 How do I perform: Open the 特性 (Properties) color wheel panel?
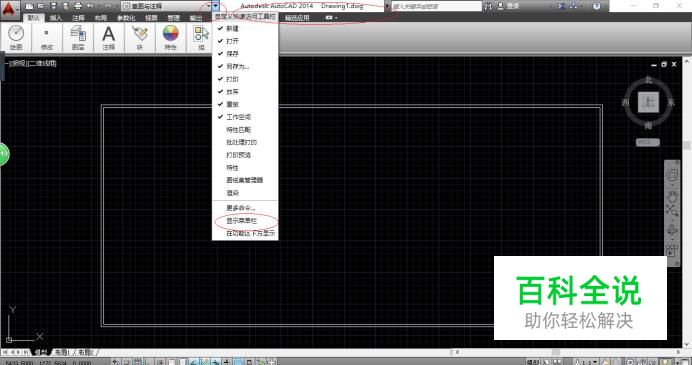(170, 38)
